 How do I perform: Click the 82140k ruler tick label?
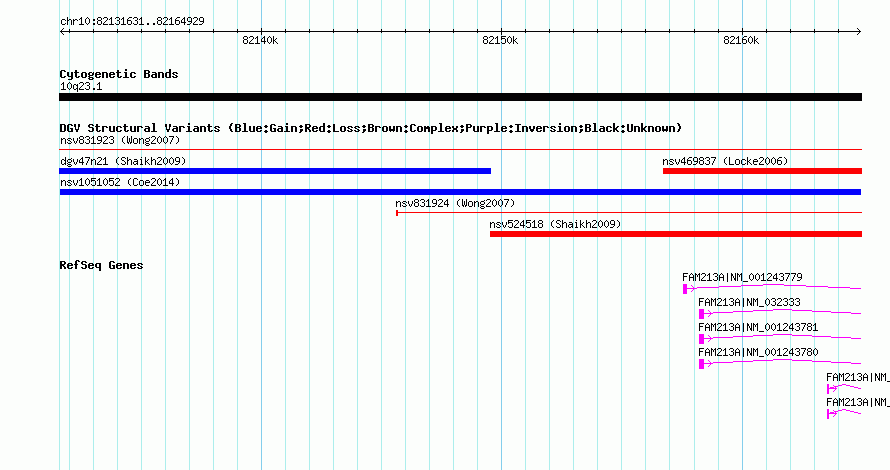pyautogui.click(x=260, y=40)
